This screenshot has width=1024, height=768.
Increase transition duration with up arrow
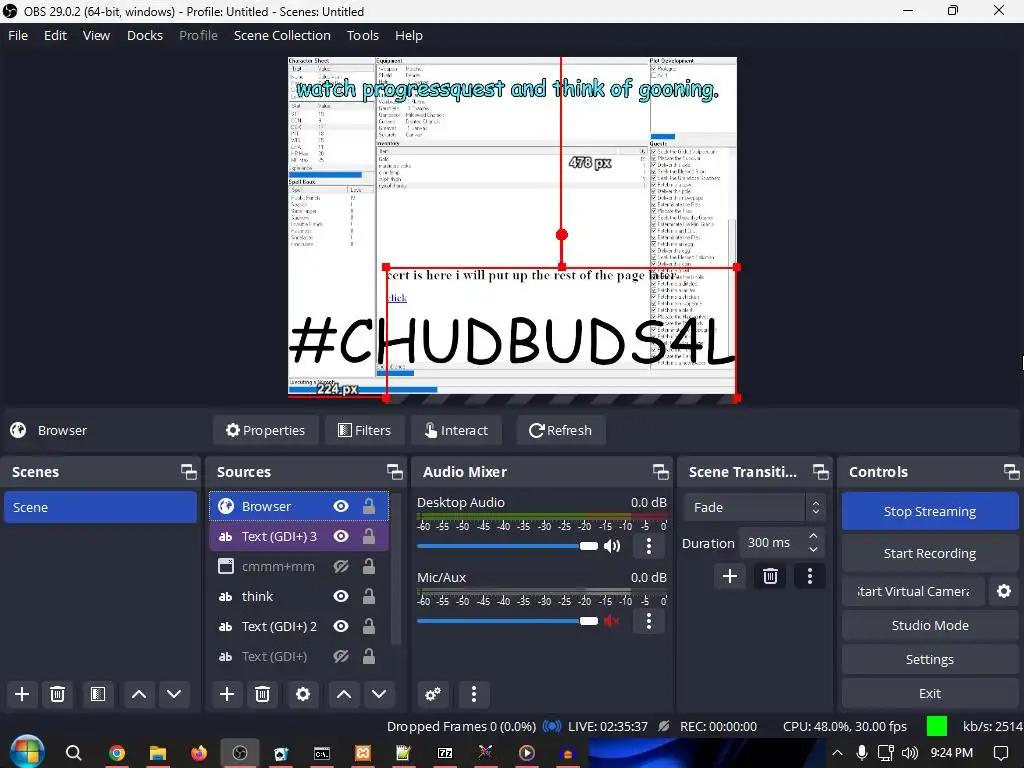click(x=813, y=536)
